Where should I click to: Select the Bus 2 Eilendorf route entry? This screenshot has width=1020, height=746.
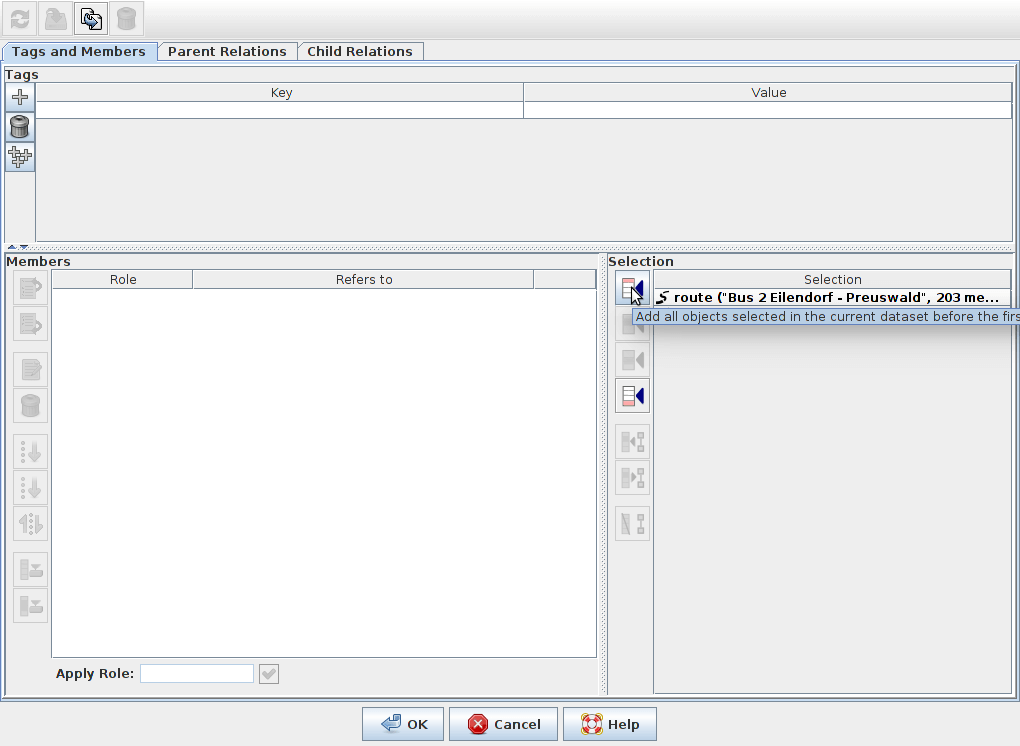coord(832,298)
